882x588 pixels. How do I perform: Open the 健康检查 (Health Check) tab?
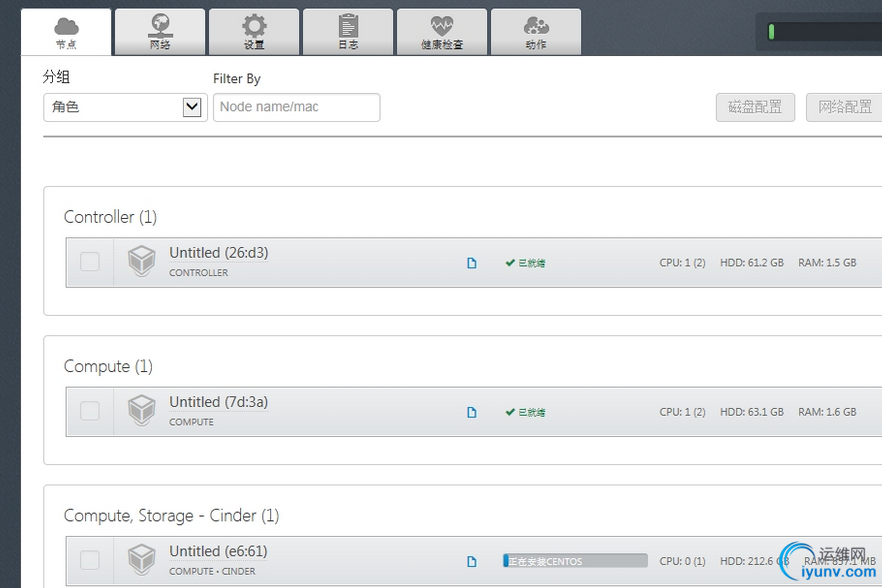pos(442,33)
